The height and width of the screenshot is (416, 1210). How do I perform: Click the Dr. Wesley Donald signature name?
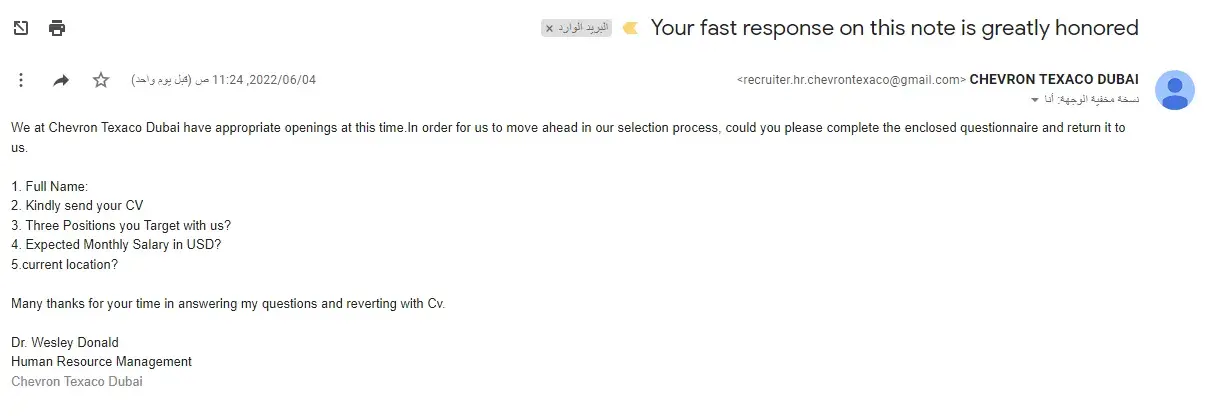click(x=65, y=342)
